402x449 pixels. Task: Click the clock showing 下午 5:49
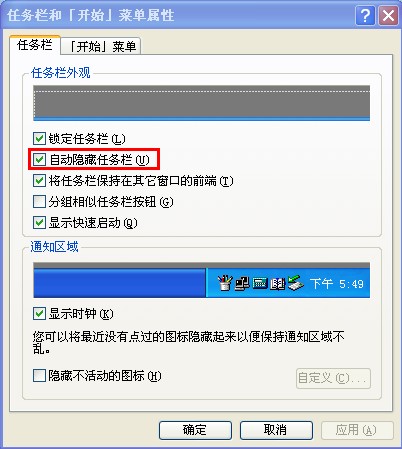[x=337, y=284]
